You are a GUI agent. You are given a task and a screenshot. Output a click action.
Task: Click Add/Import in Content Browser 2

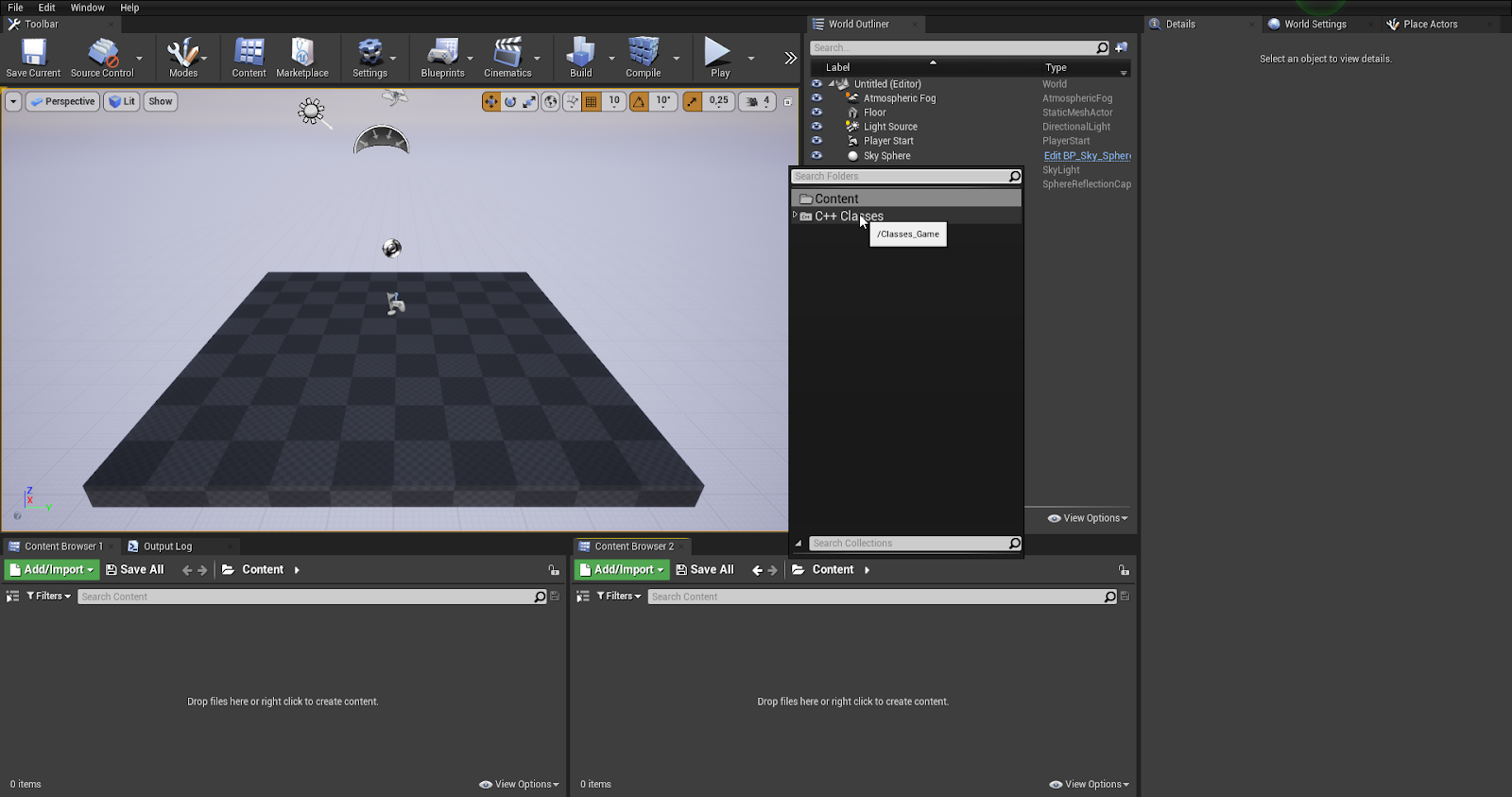click(622, 570)
